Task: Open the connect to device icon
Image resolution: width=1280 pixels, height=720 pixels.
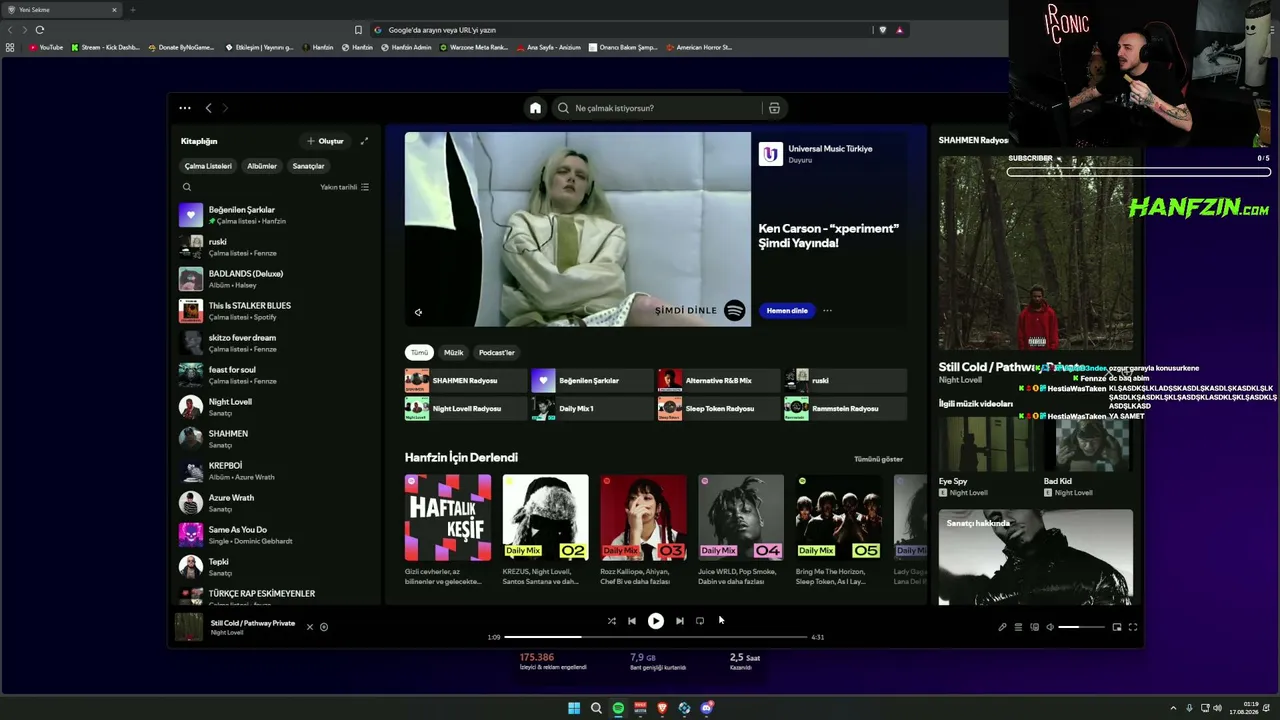Action: click(x=1034, y=627)
